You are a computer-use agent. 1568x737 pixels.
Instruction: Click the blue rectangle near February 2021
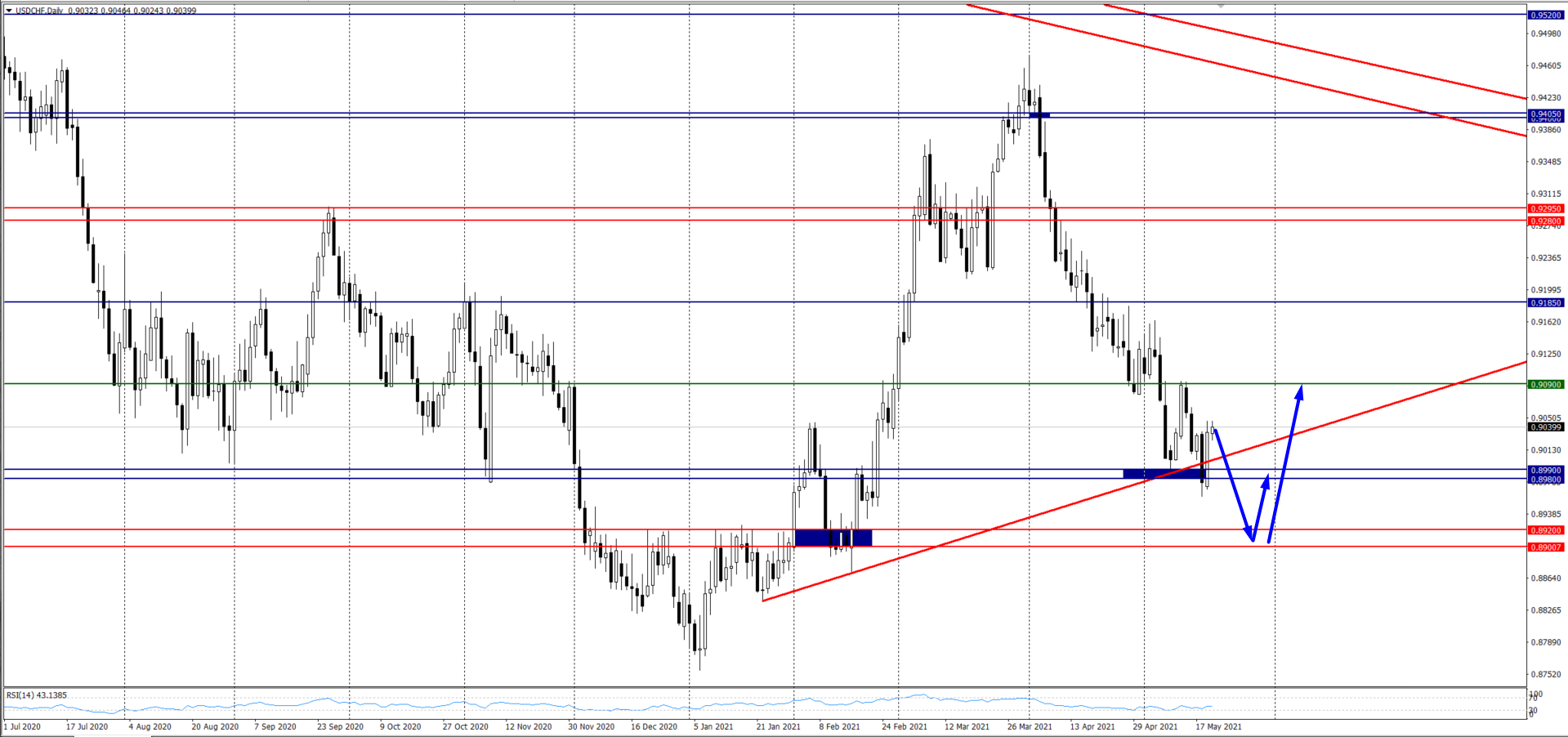[833, 538]
